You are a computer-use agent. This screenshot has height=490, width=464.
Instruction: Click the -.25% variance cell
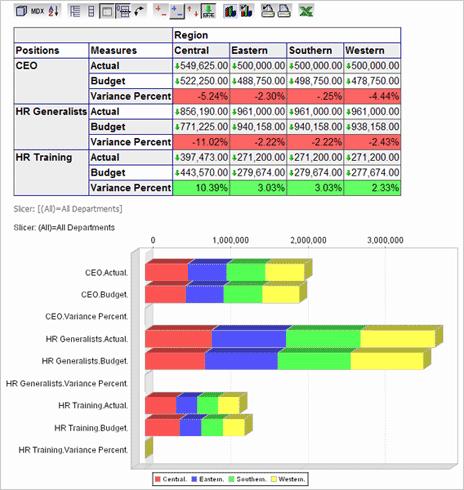point(315,96)
